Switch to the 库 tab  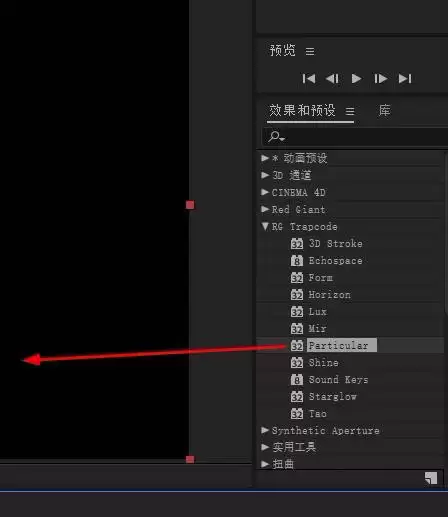(384, 110)
